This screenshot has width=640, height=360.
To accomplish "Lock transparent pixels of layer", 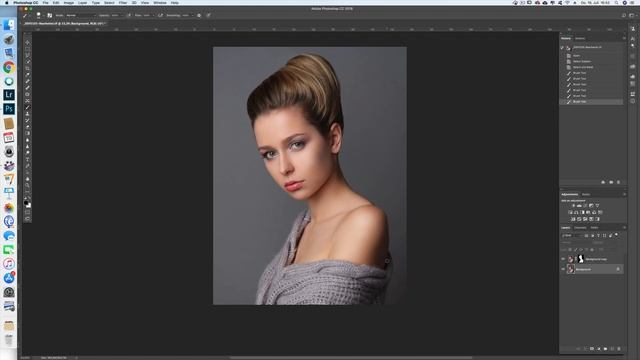I will (570, 250).
